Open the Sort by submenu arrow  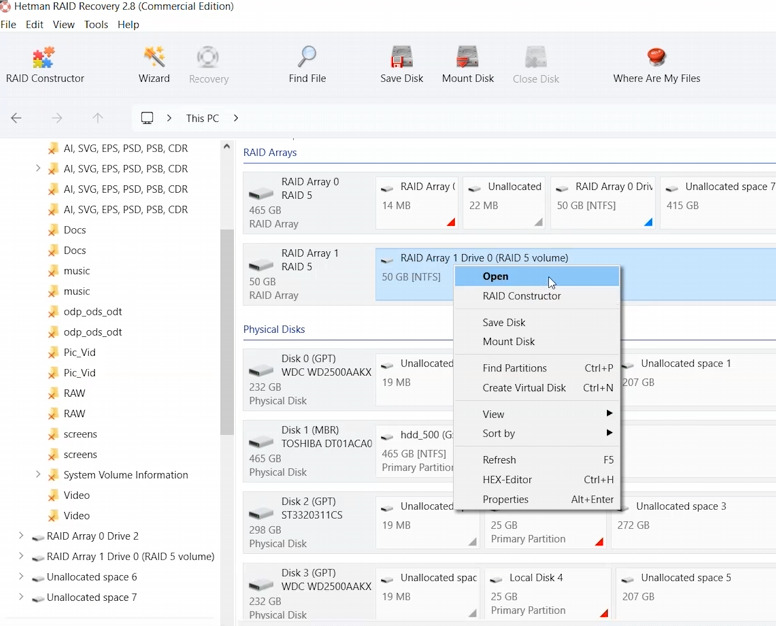click(x=609, y=433)
